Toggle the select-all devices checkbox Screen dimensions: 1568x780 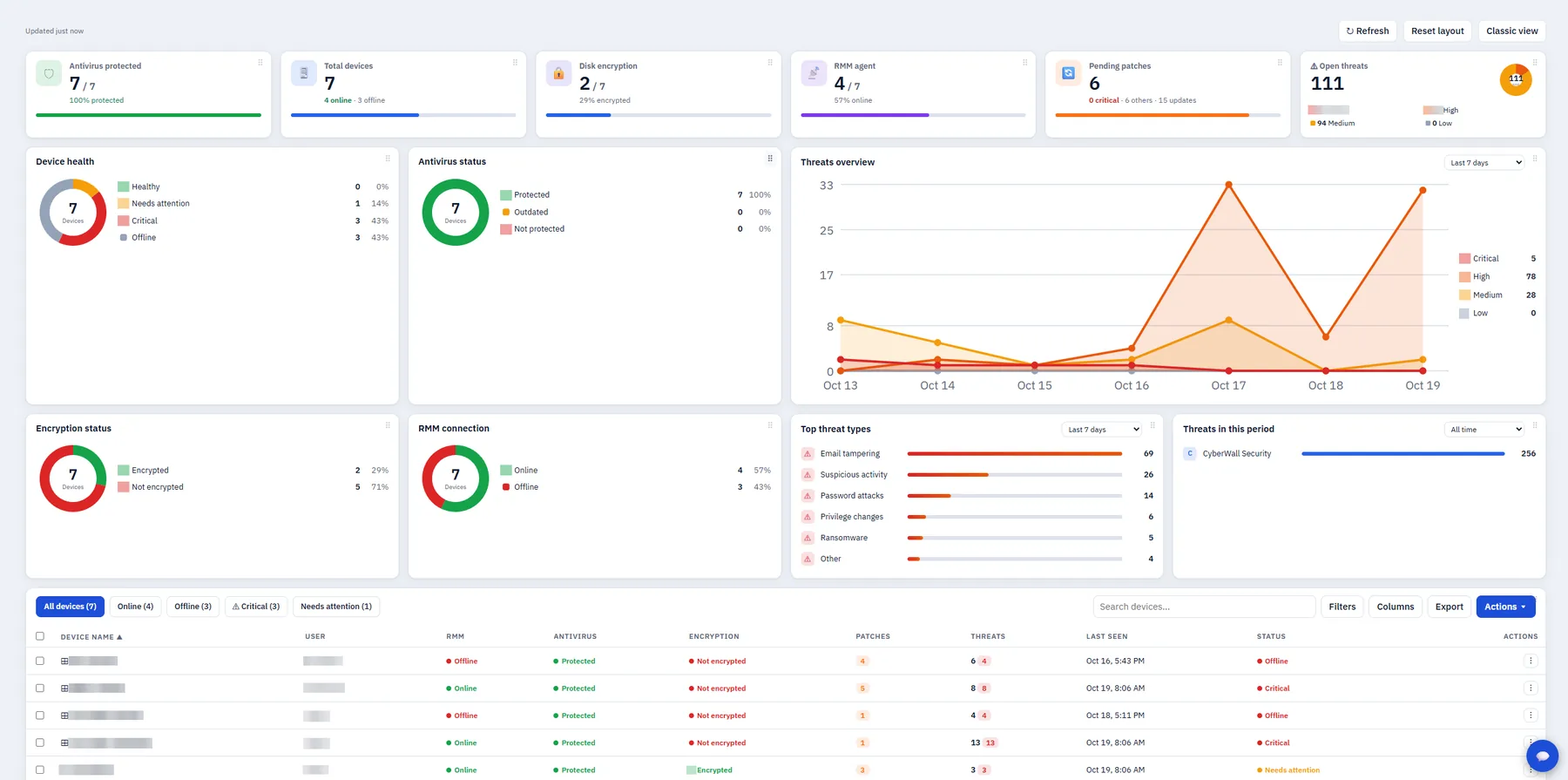point(40,636)
